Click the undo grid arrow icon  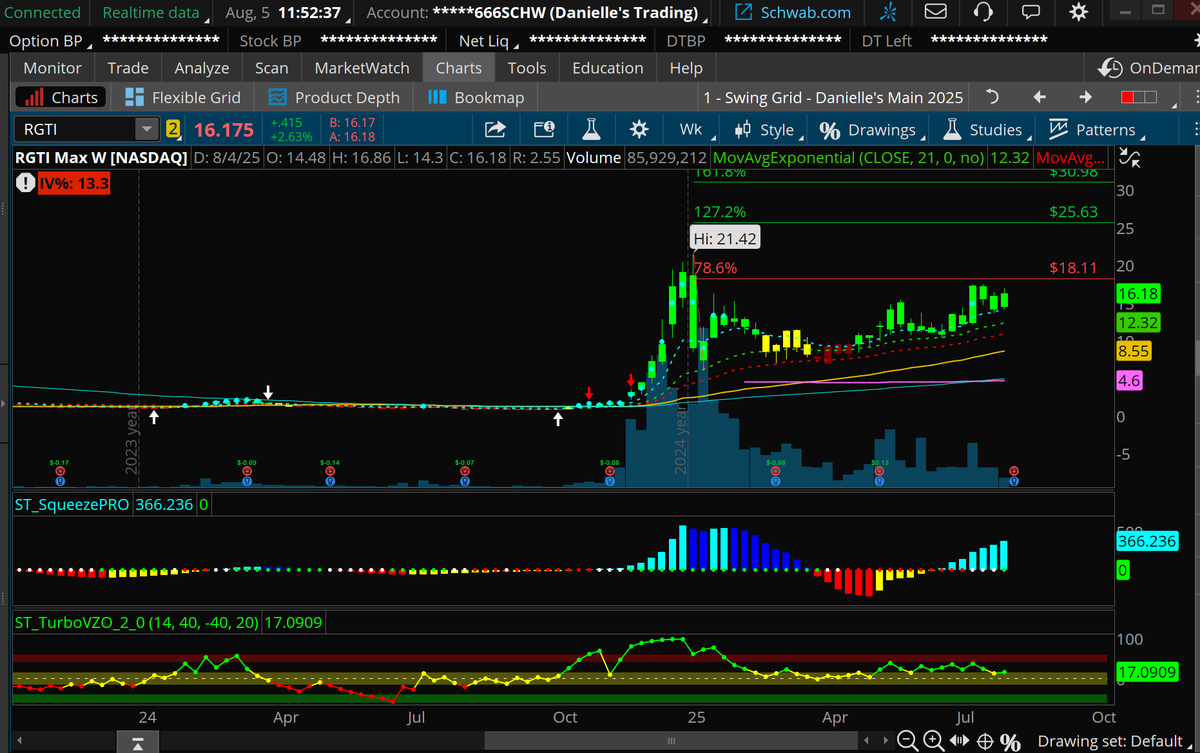click(992, 97)
